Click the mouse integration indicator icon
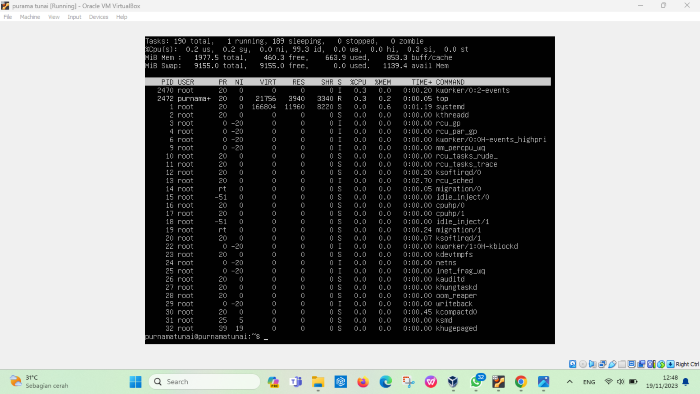The height and width of the screenshot is (394, 700). coord(661,364)
